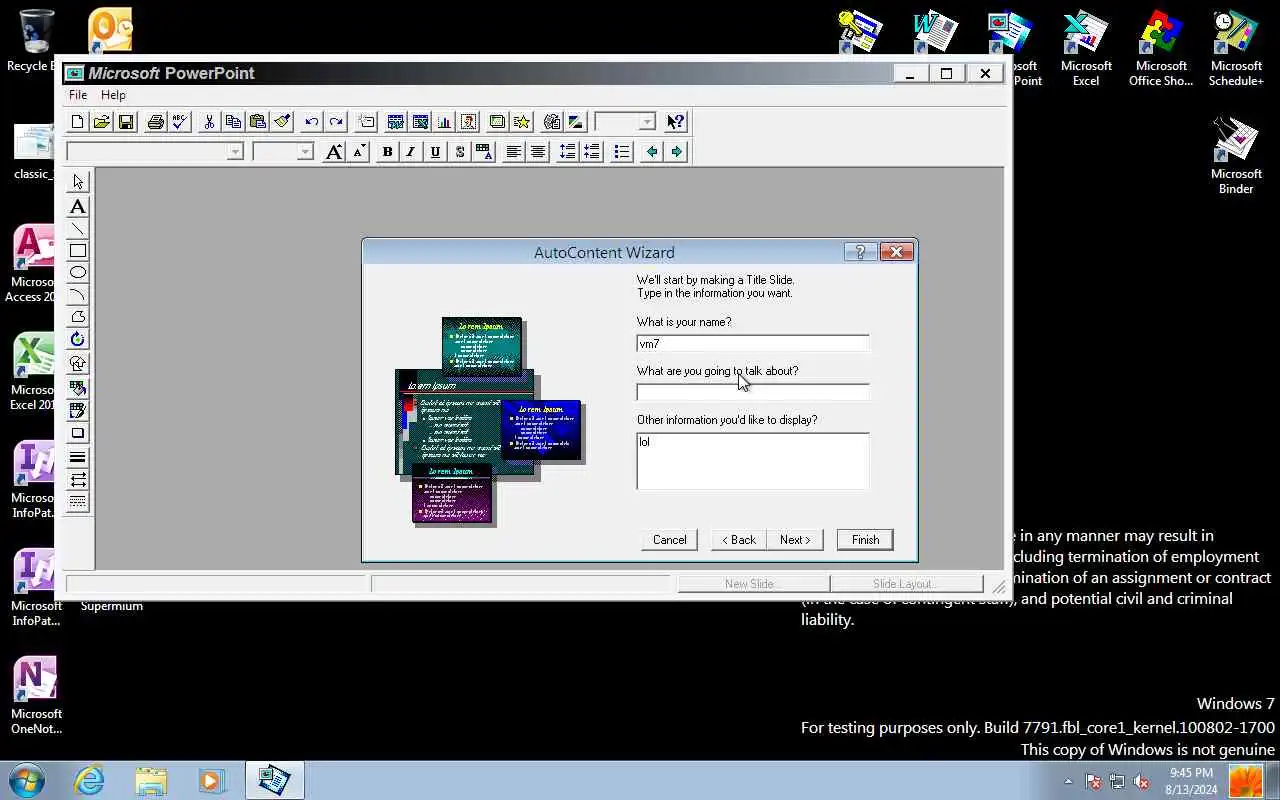Toggle text shadow S button
The width and height of the screenshot is (1280, 800).
point(460,152)
